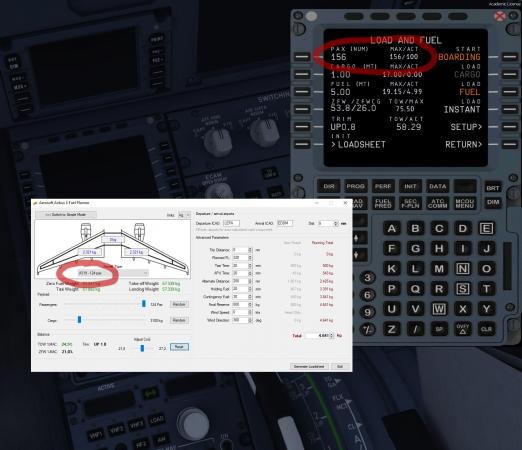Tap the CLR clear key on MCDU

click(486, 329)
